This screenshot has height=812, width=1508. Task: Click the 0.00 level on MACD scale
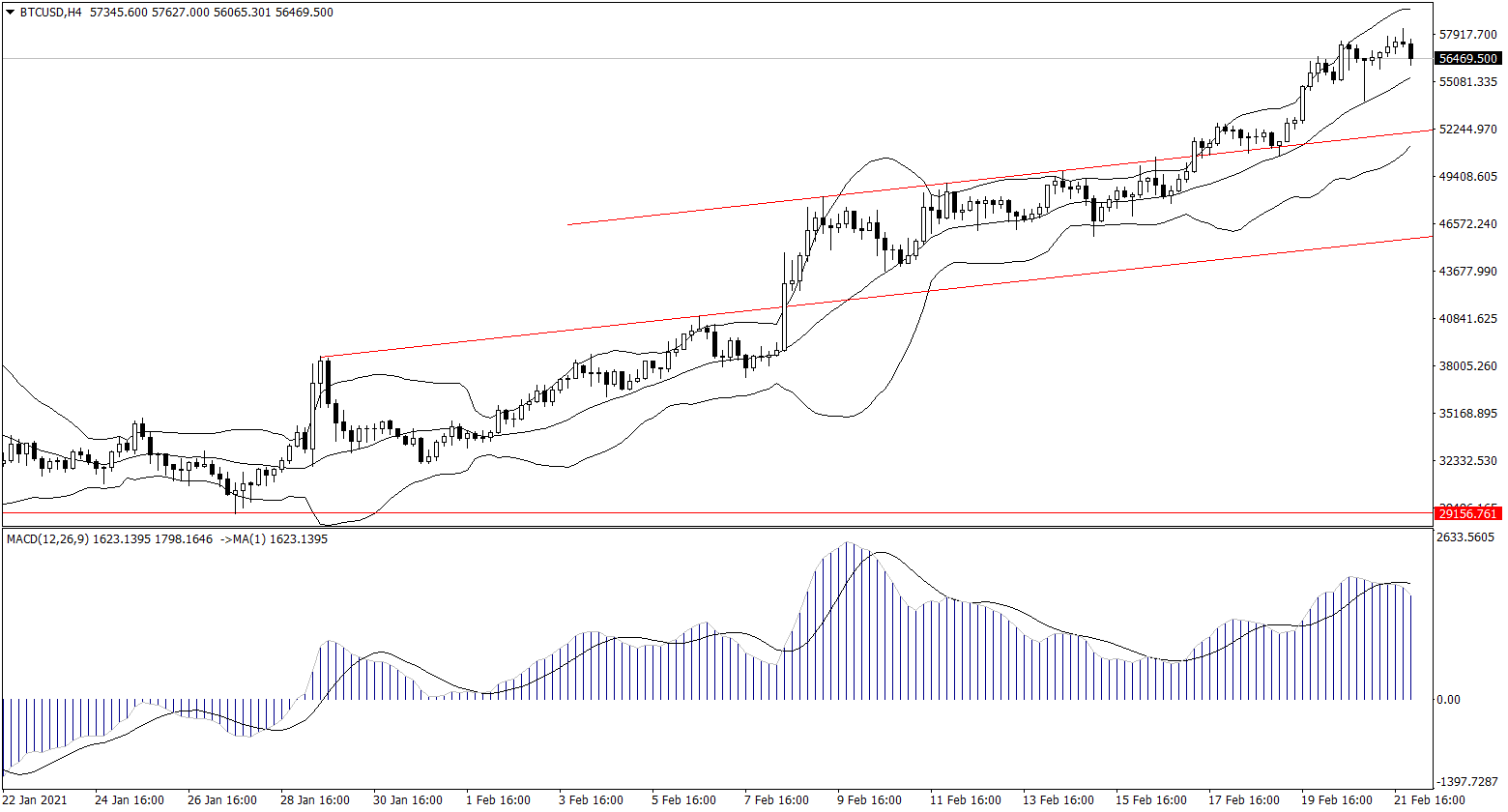[x=1448, y=700]
